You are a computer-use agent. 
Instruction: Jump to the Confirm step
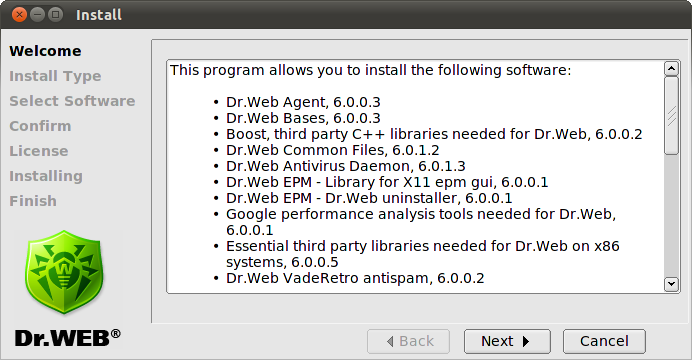tap(40, 126)
